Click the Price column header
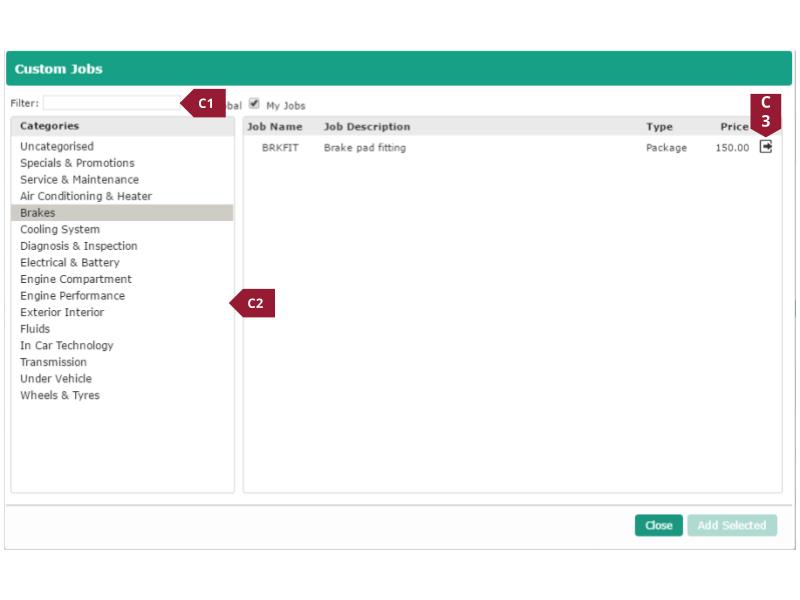This screenshot has height=600, width=800. [734, 127]
